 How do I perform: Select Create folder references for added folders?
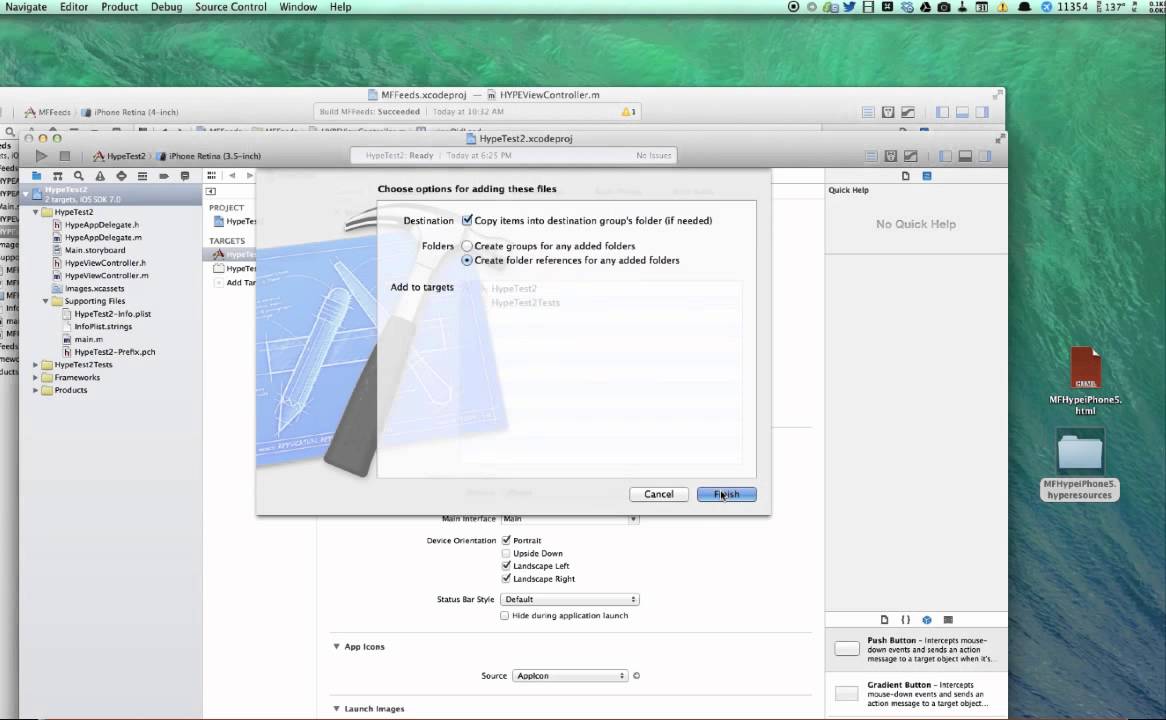pos(467,260)
